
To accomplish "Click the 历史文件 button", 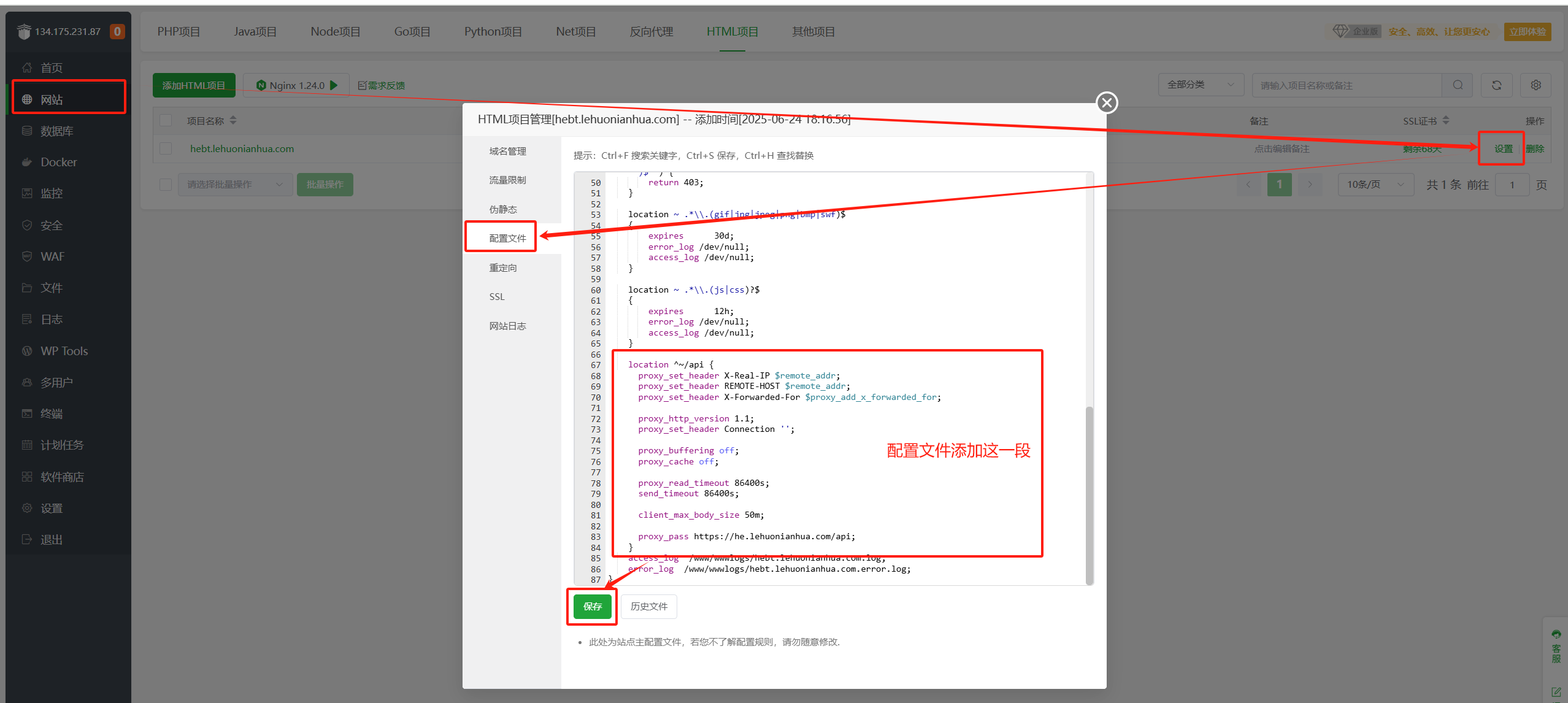I will point(649,606).
